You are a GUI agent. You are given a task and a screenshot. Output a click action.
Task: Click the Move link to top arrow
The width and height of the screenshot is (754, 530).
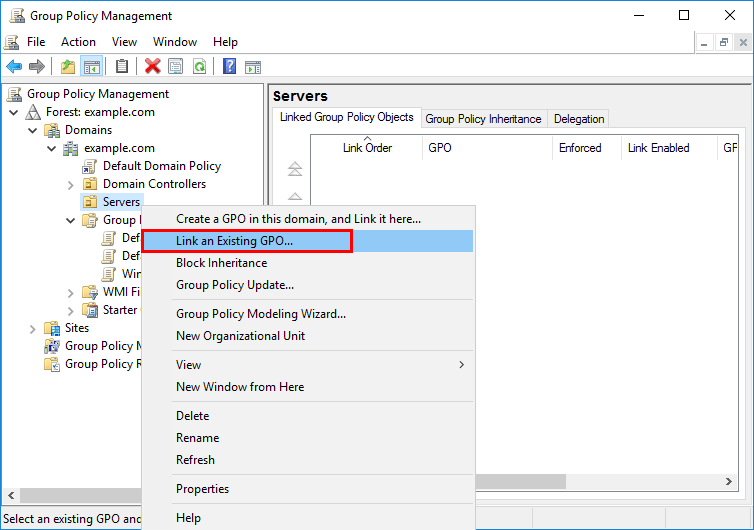coord(295,169)
